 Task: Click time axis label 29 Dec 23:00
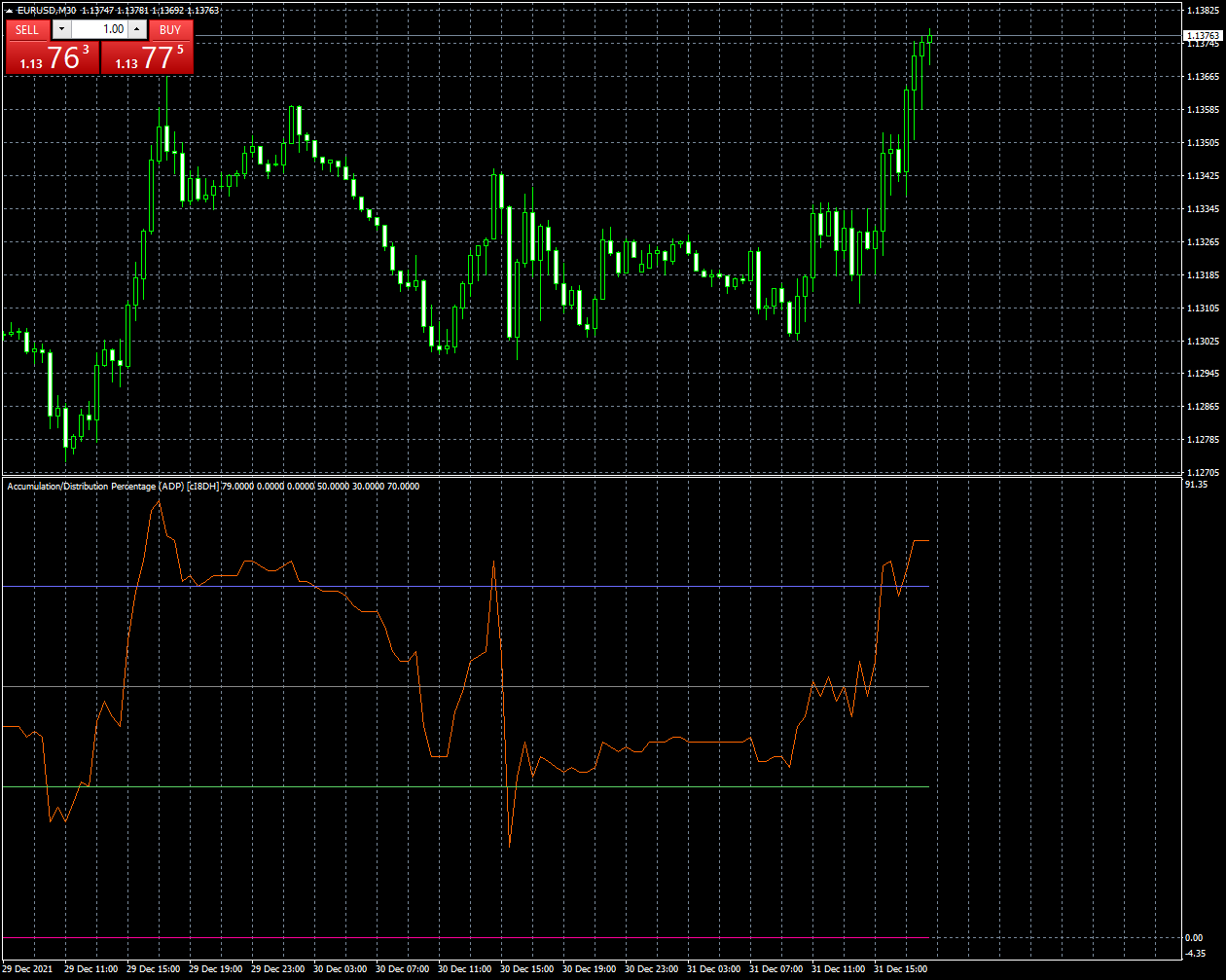click(x=278, y=969)
